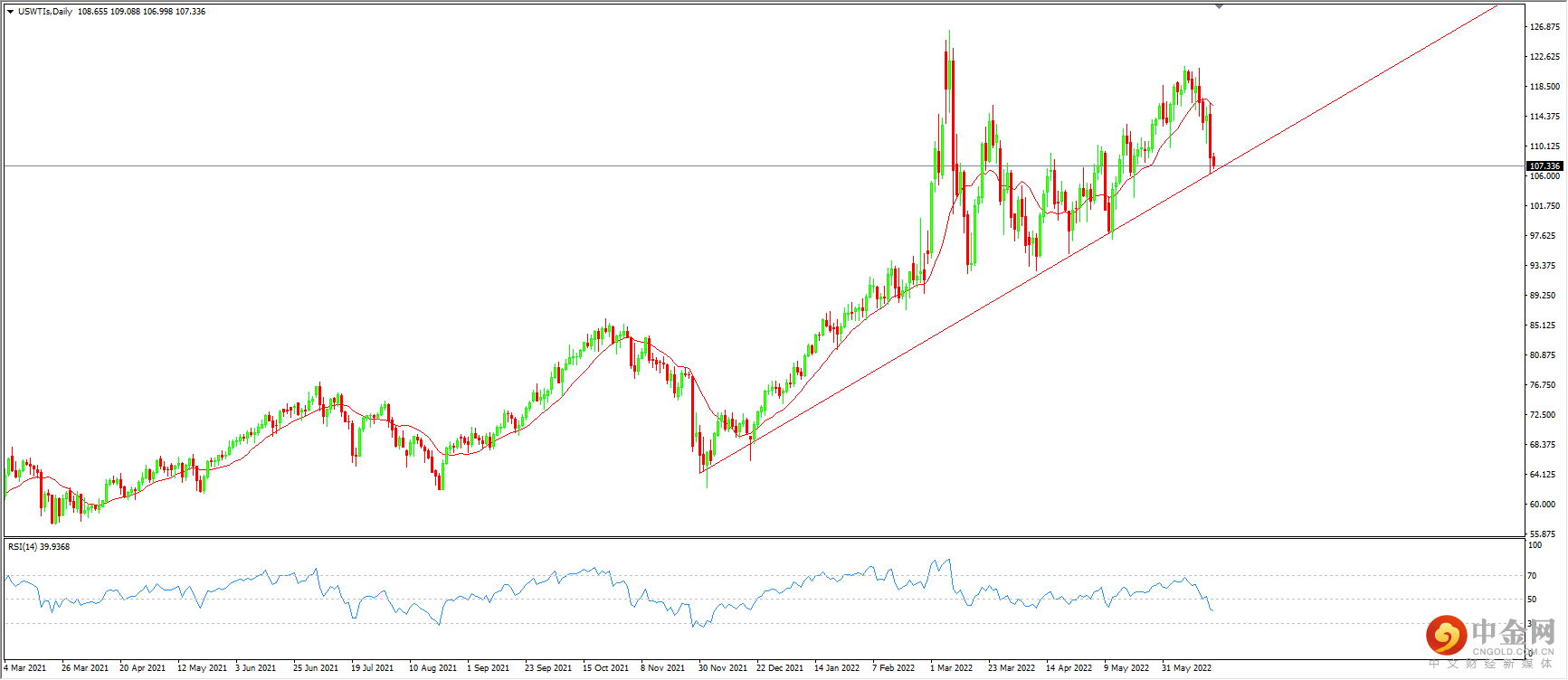Click the 10 Aug 2021 date label
1568x680 pixels.
(433, 668)
